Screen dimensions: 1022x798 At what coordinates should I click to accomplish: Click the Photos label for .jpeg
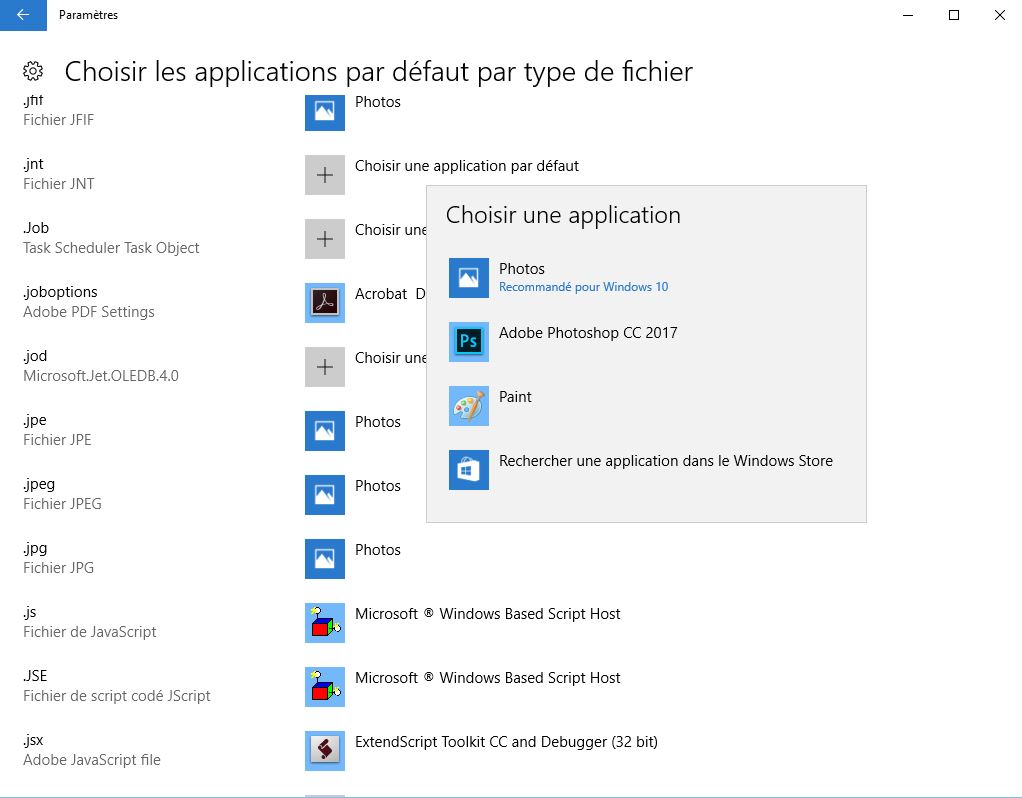point(377,486)
